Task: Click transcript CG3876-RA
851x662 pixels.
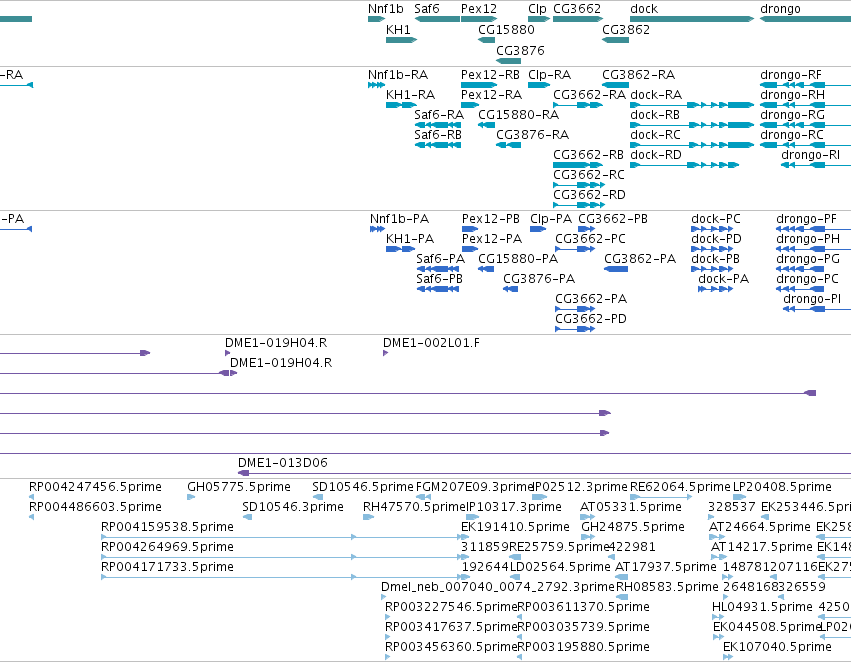Action: (532, 135)
